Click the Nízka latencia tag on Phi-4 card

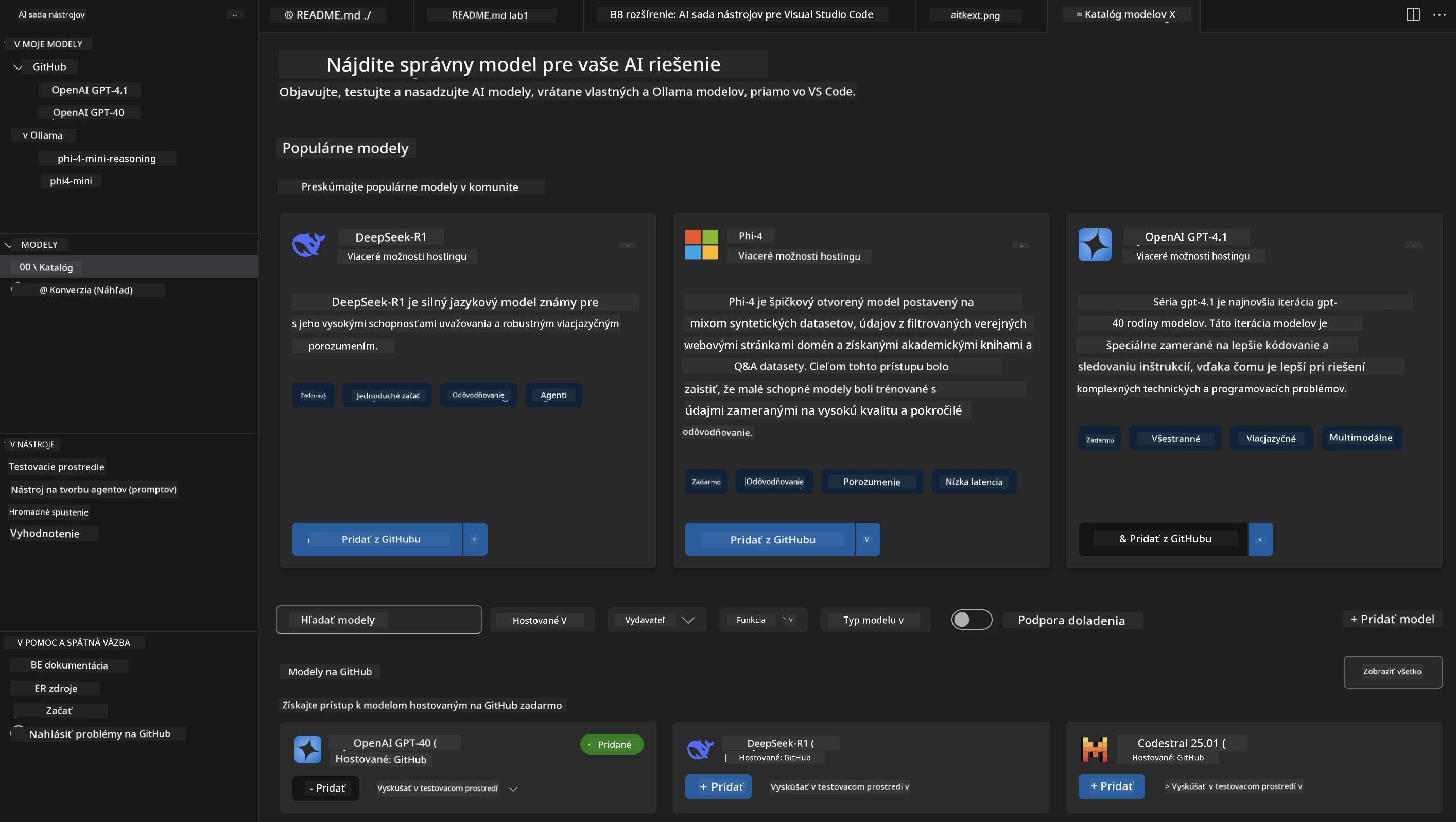coord(975,482)
